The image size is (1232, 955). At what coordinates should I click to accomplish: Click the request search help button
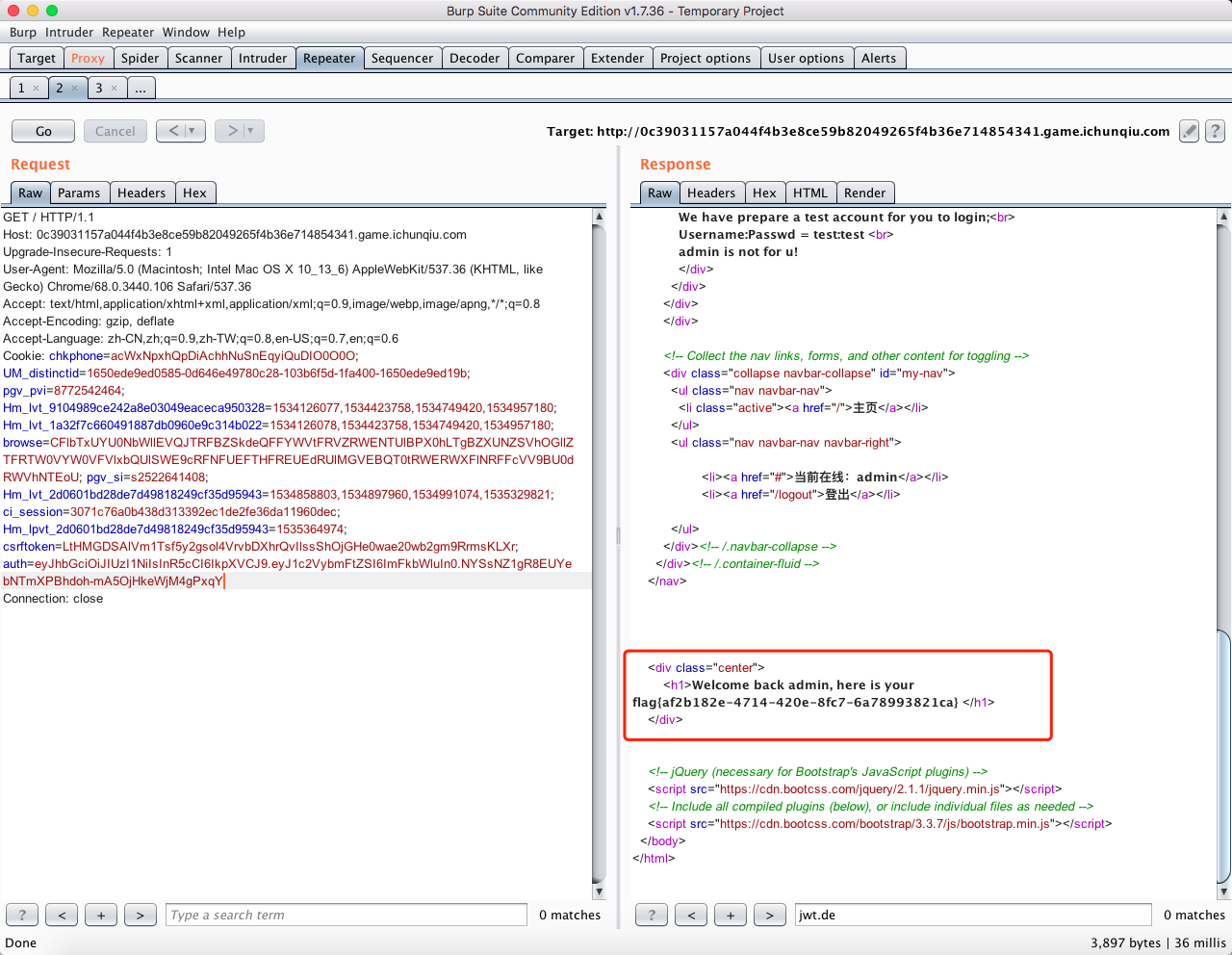(x=22, y=915)
